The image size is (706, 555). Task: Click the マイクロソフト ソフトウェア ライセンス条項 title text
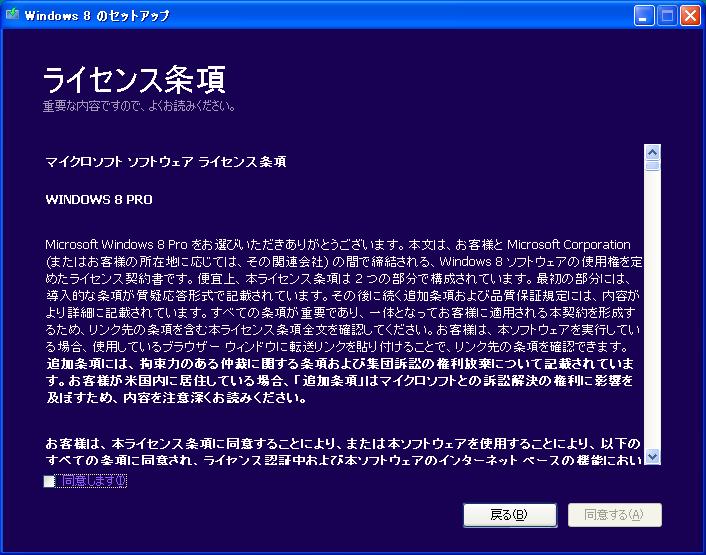166,162
